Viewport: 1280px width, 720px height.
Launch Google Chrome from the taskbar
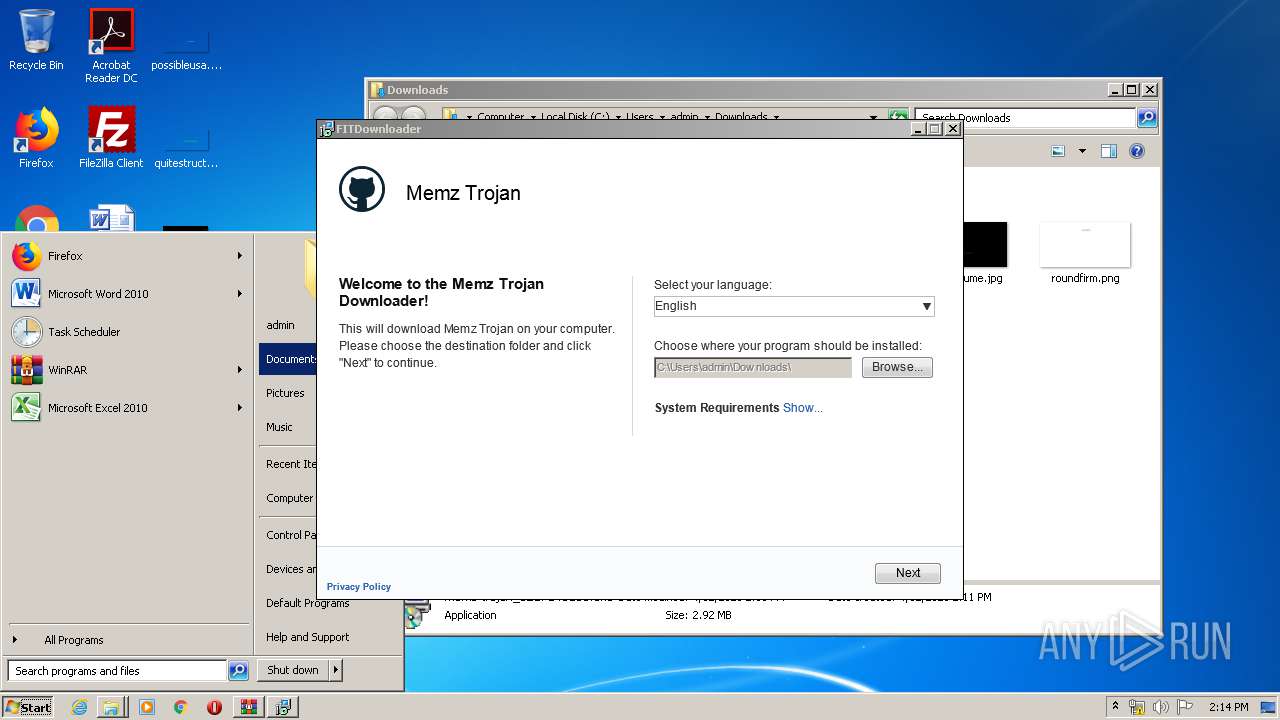coord(180,707)
